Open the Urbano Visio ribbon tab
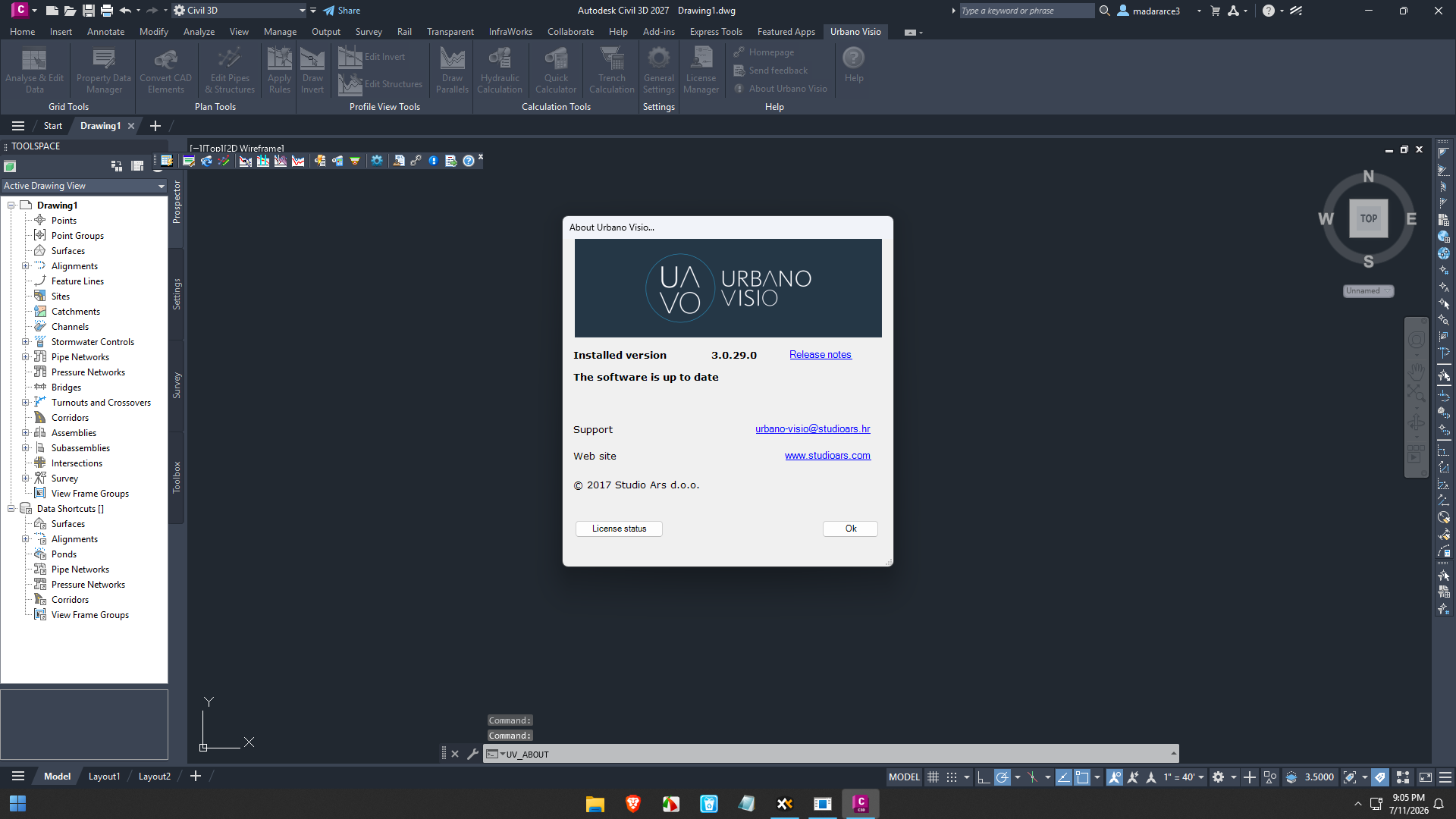Viewport: 1456px width, 819px height. 855,32
